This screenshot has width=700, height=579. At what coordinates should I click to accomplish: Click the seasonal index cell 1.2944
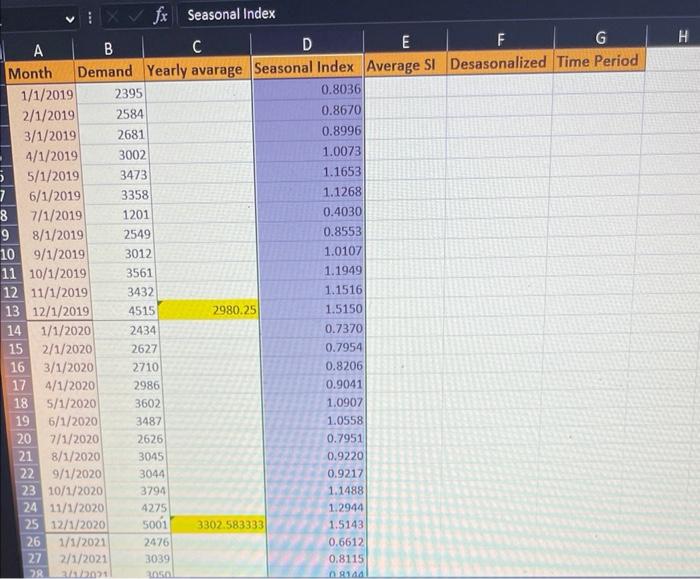click(x=315, y=508)
